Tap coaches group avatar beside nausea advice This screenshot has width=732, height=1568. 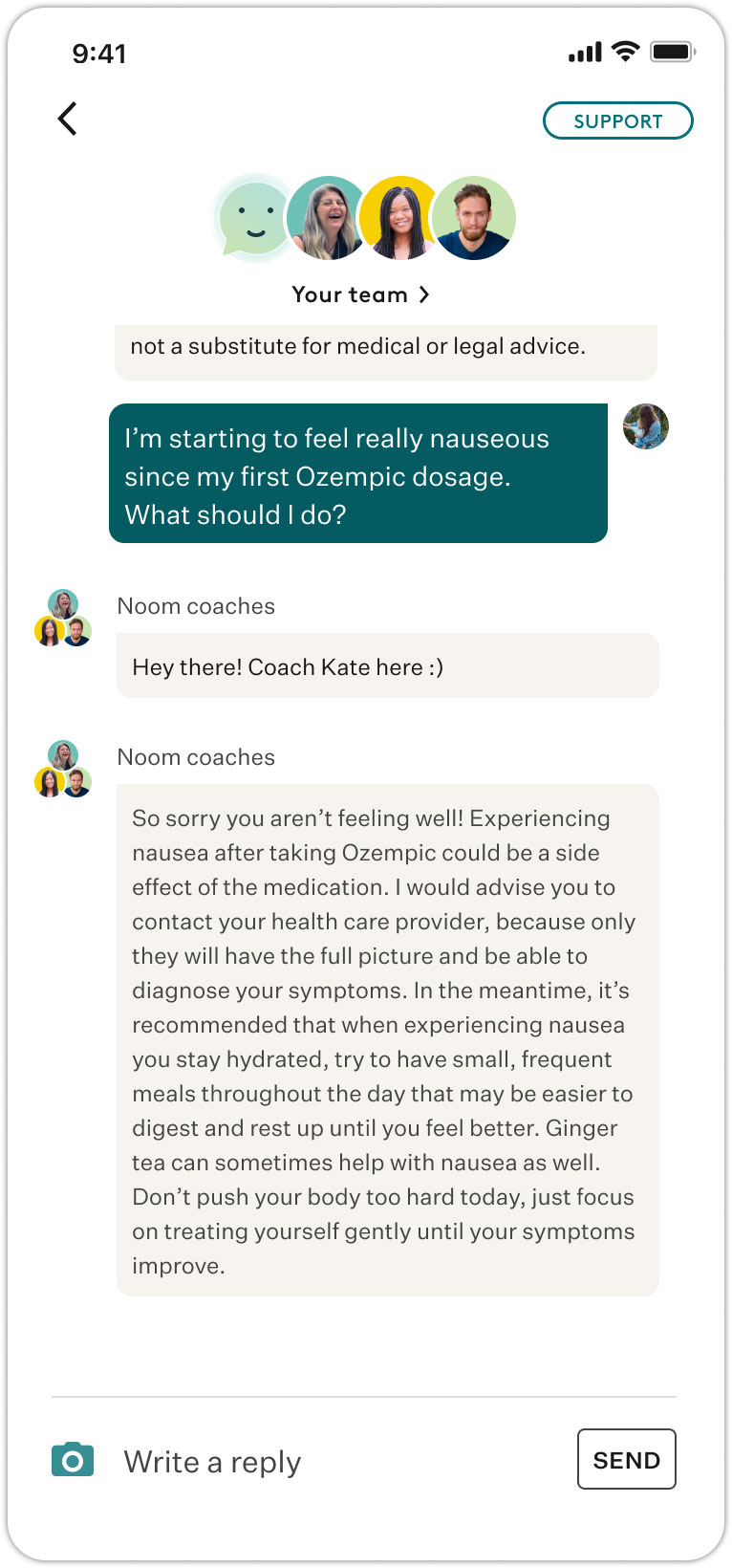(x=63, y=770)
